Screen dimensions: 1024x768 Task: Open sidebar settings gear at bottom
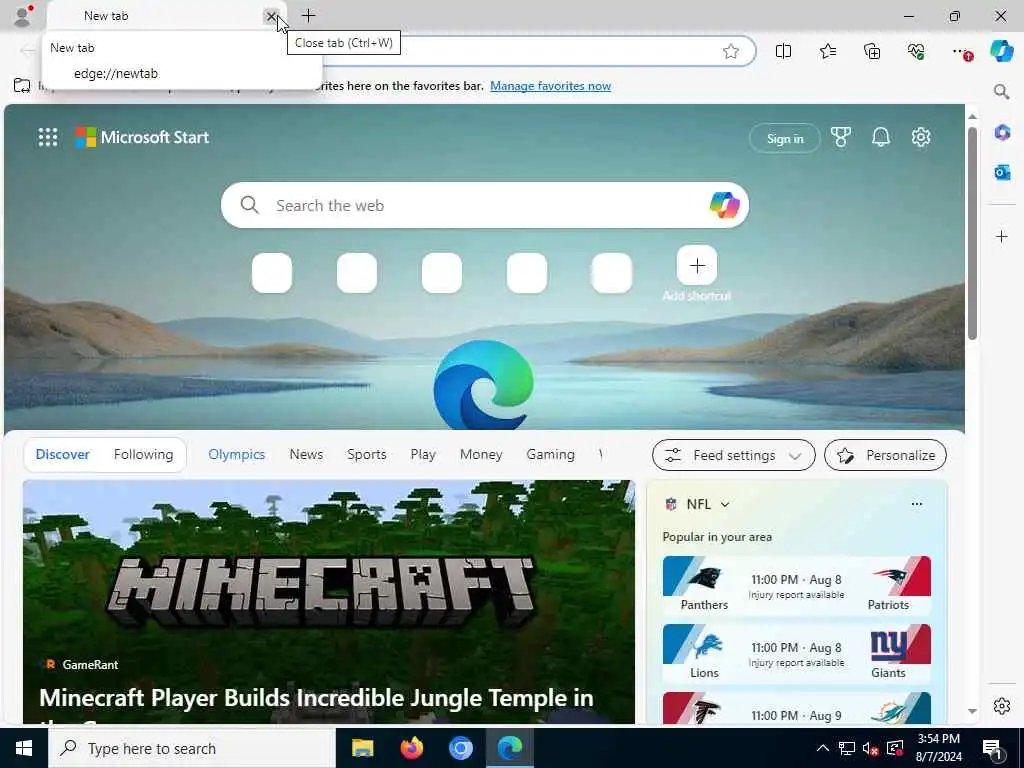[1002, 706]
